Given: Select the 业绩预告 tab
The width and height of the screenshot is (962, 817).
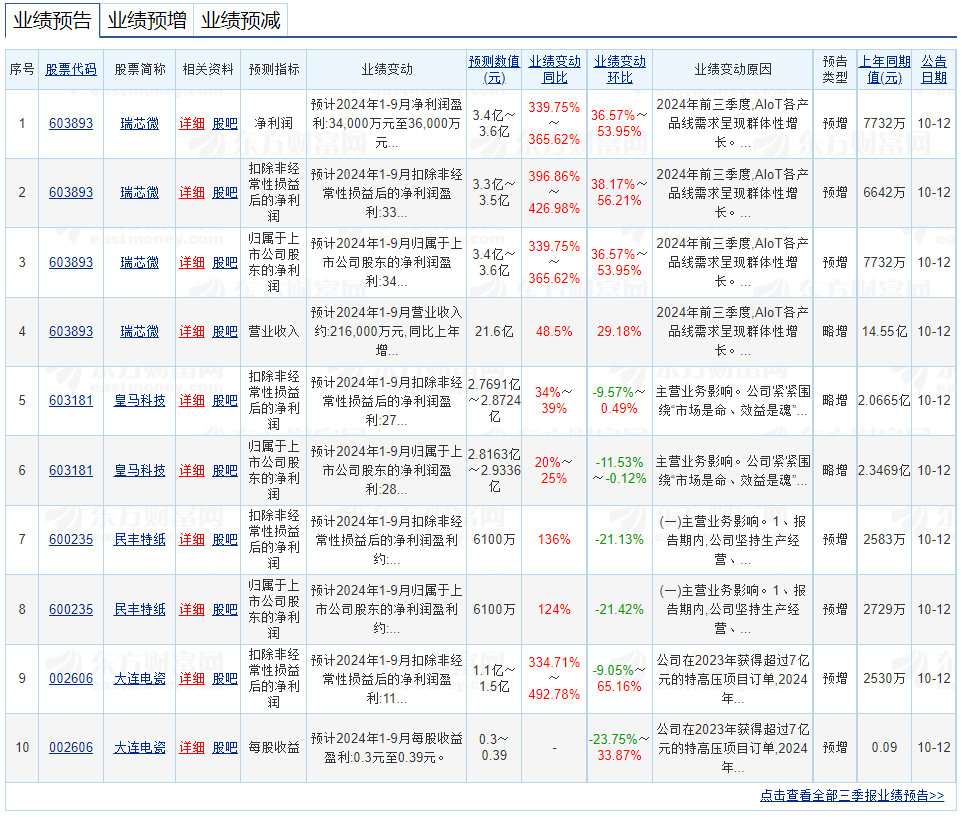Looking at the screenshot, I should point(52,20).
